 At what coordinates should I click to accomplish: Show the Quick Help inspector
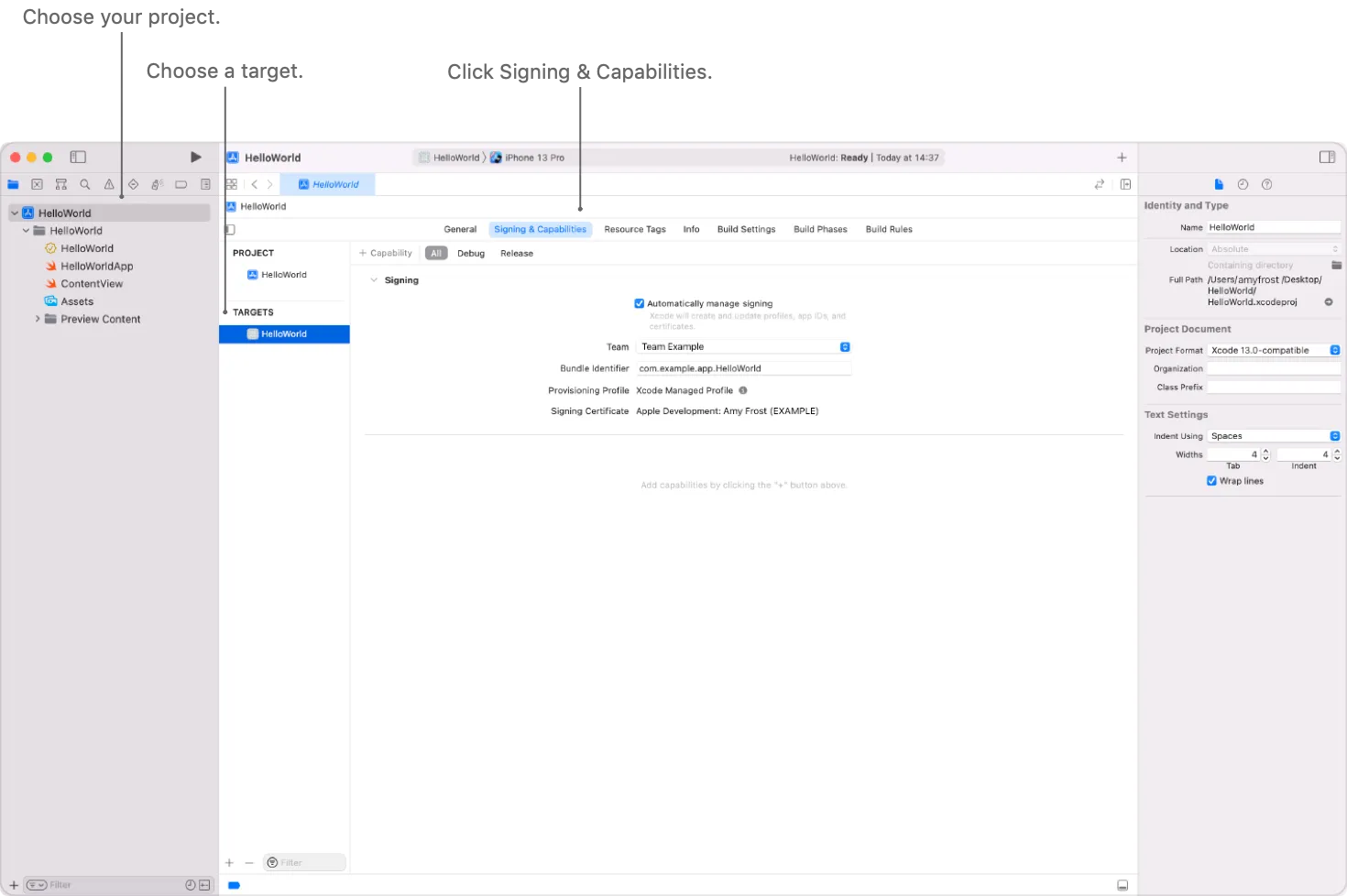pyautogui.click(x=1266, y=184)
